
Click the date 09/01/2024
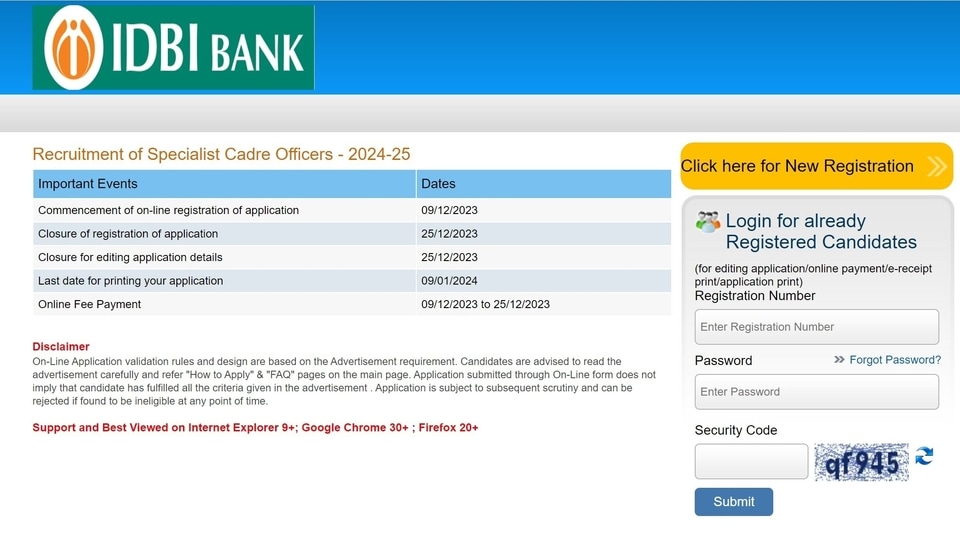click(449, 281)
